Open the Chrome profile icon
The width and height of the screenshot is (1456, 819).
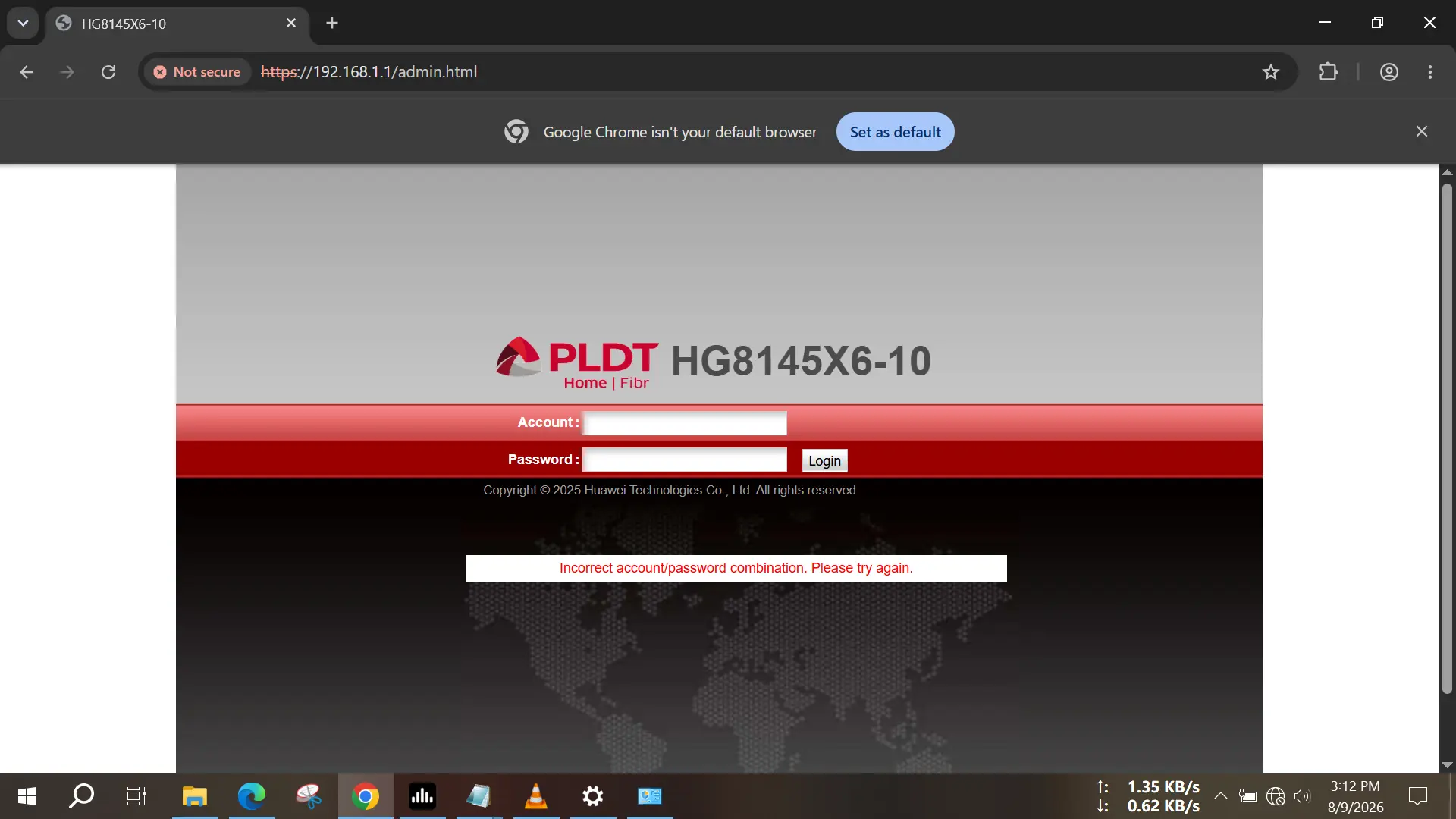tap(1389, 72)
